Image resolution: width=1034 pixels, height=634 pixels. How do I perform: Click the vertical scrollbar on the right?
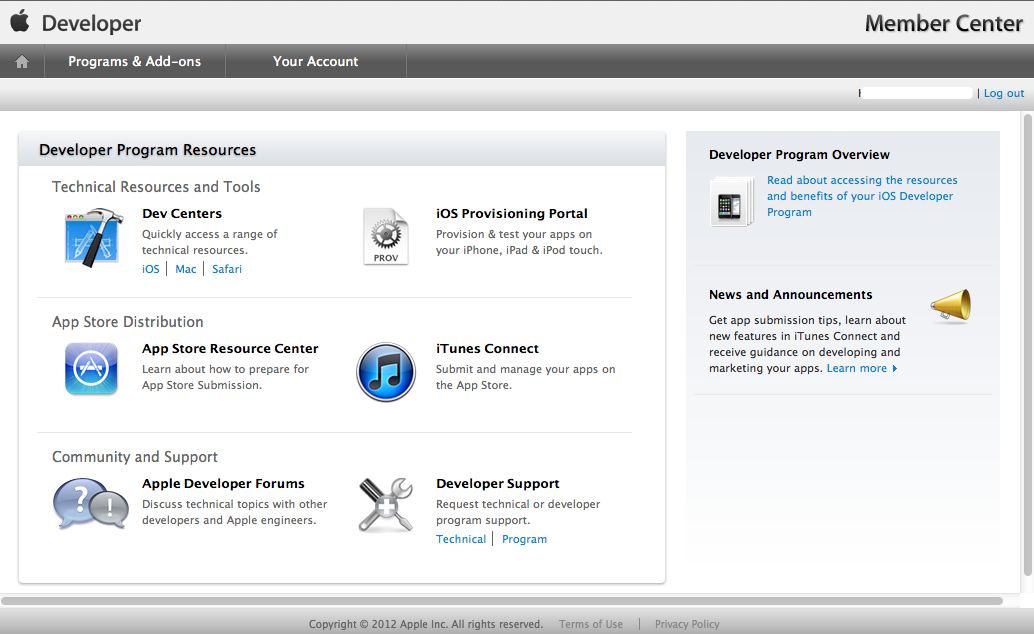coord(1027,344)
